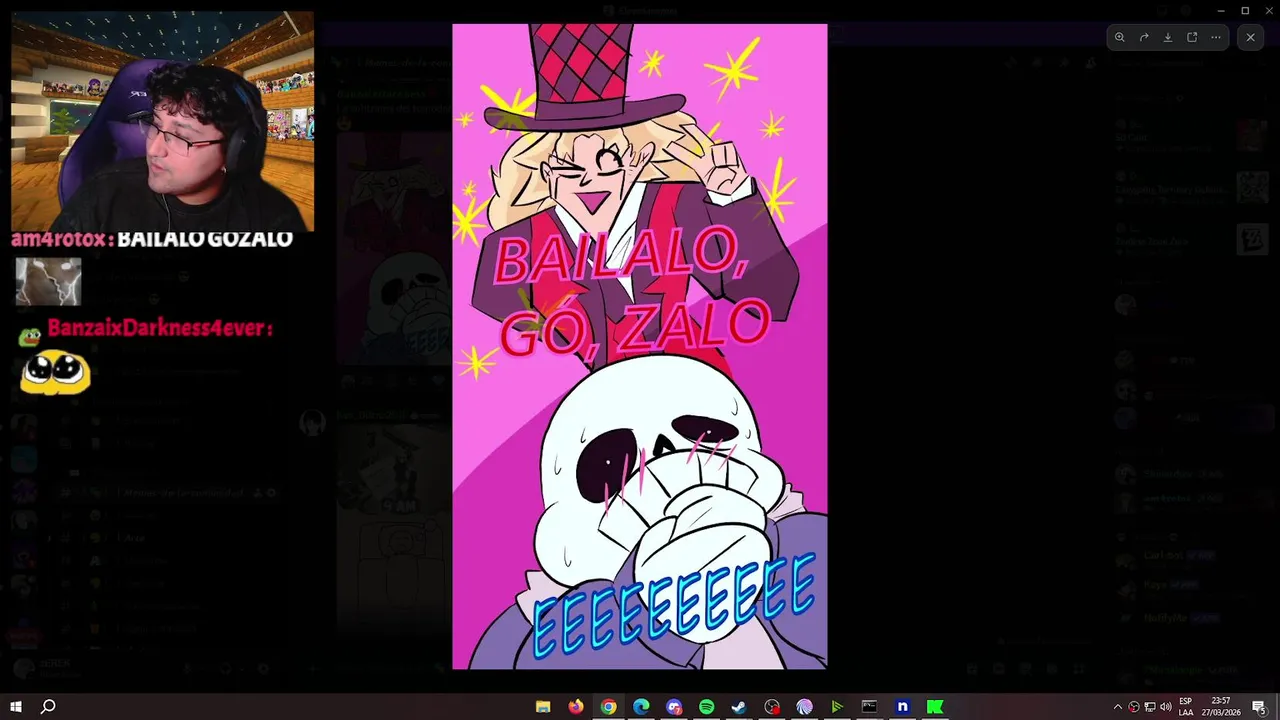The image size is (1280, 720).
Task: Open Spotify from the taskbar
Action: click(x=706, y=707)
